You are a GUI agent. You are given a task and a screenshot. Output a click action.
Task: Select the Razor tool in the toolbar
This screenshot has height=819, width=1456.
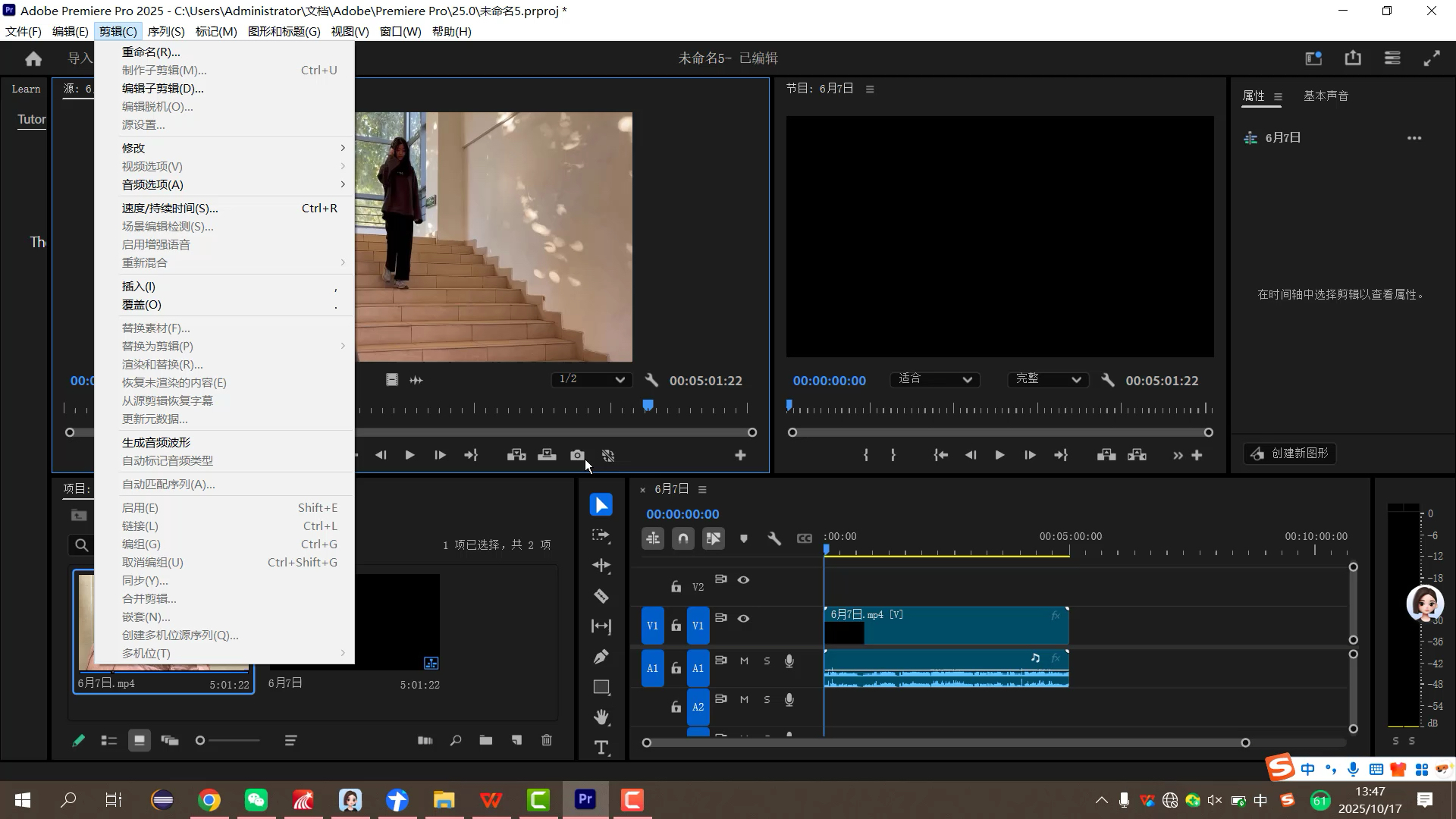(601, 596)
